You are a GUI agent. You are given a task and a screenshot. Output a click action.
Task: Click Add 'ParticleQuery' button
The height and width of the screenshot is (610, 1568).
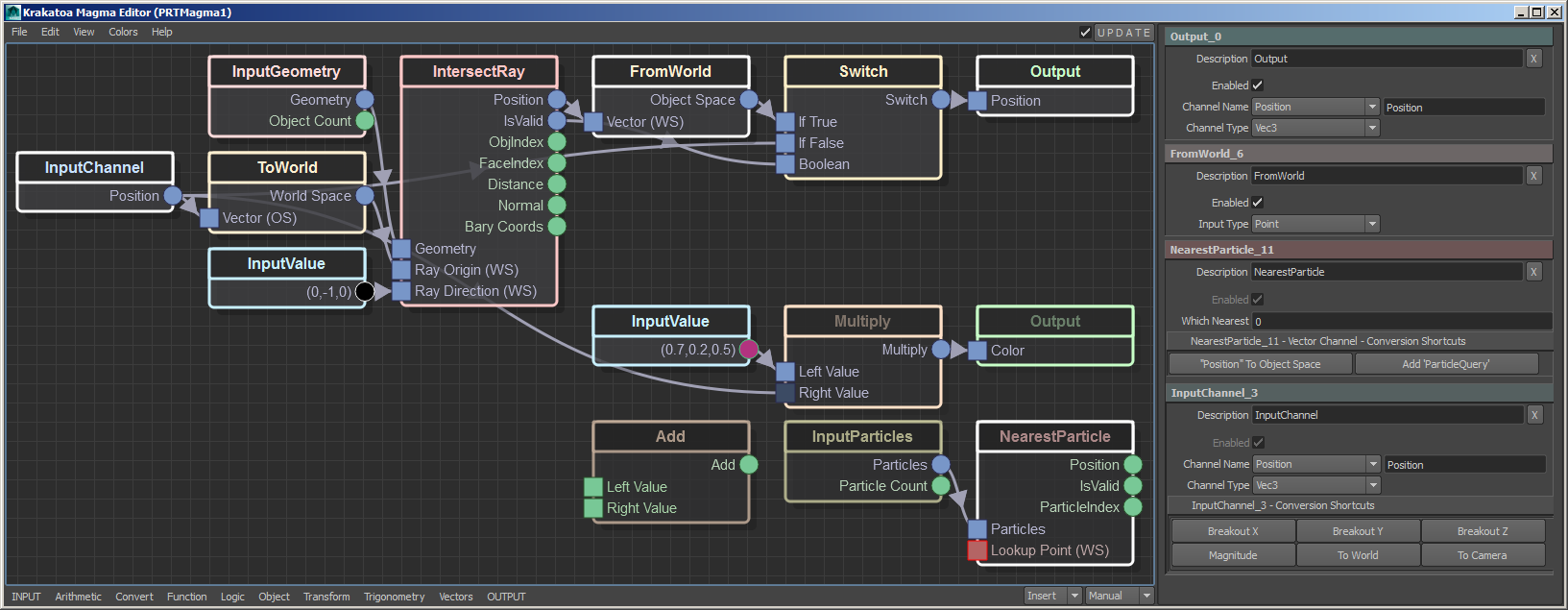1446,364
